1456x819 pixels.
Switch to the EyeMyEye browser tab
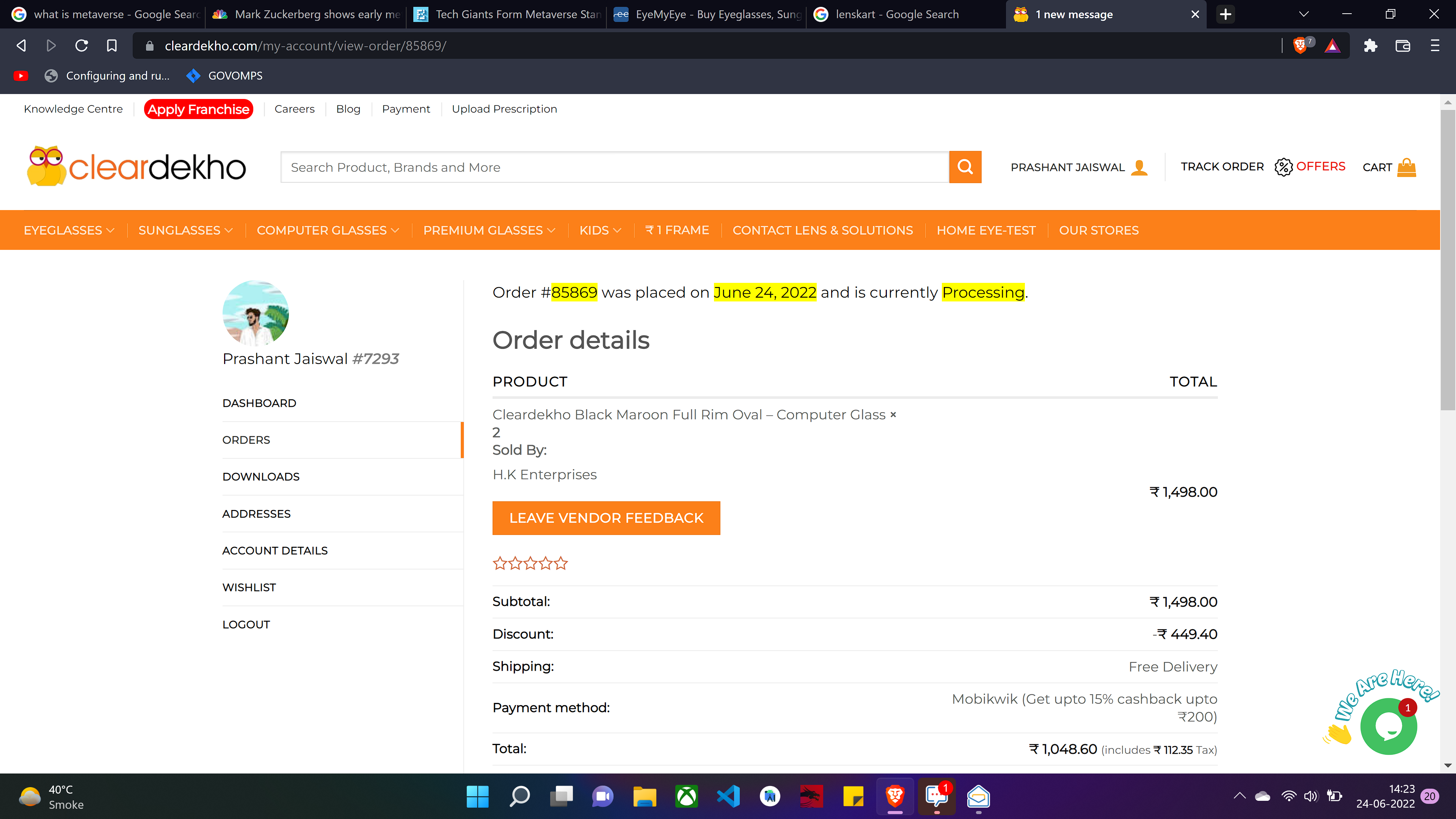[x=706, y=14]
